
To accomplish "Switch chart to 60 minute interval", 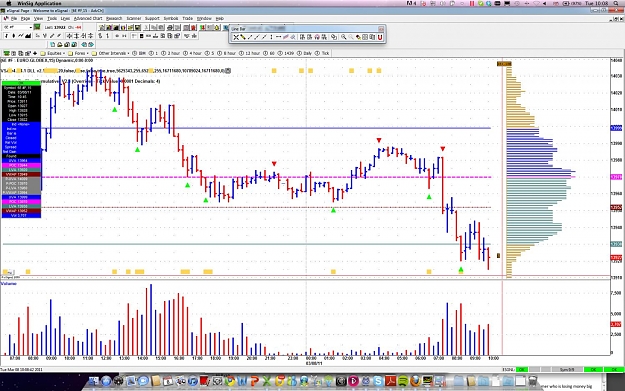I will coord(269,53).
